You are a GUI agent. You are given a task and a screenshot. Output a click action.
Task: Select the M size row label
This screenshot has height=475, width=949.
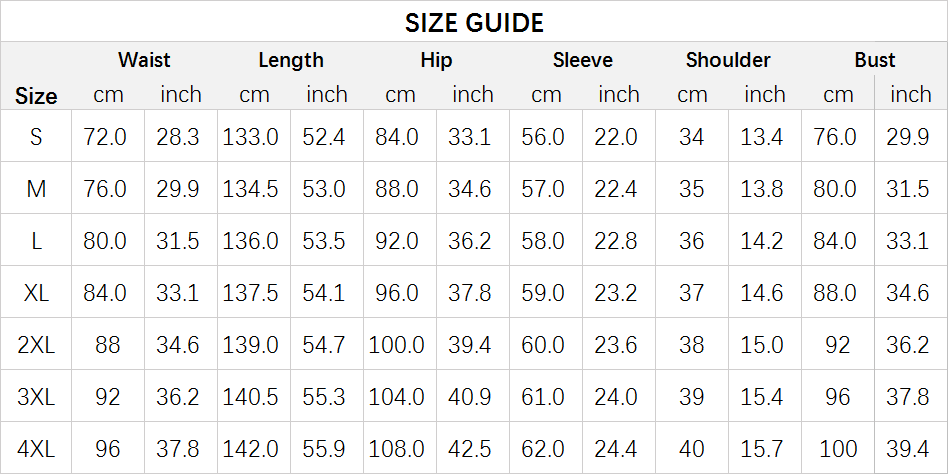[x=36, y=189]
